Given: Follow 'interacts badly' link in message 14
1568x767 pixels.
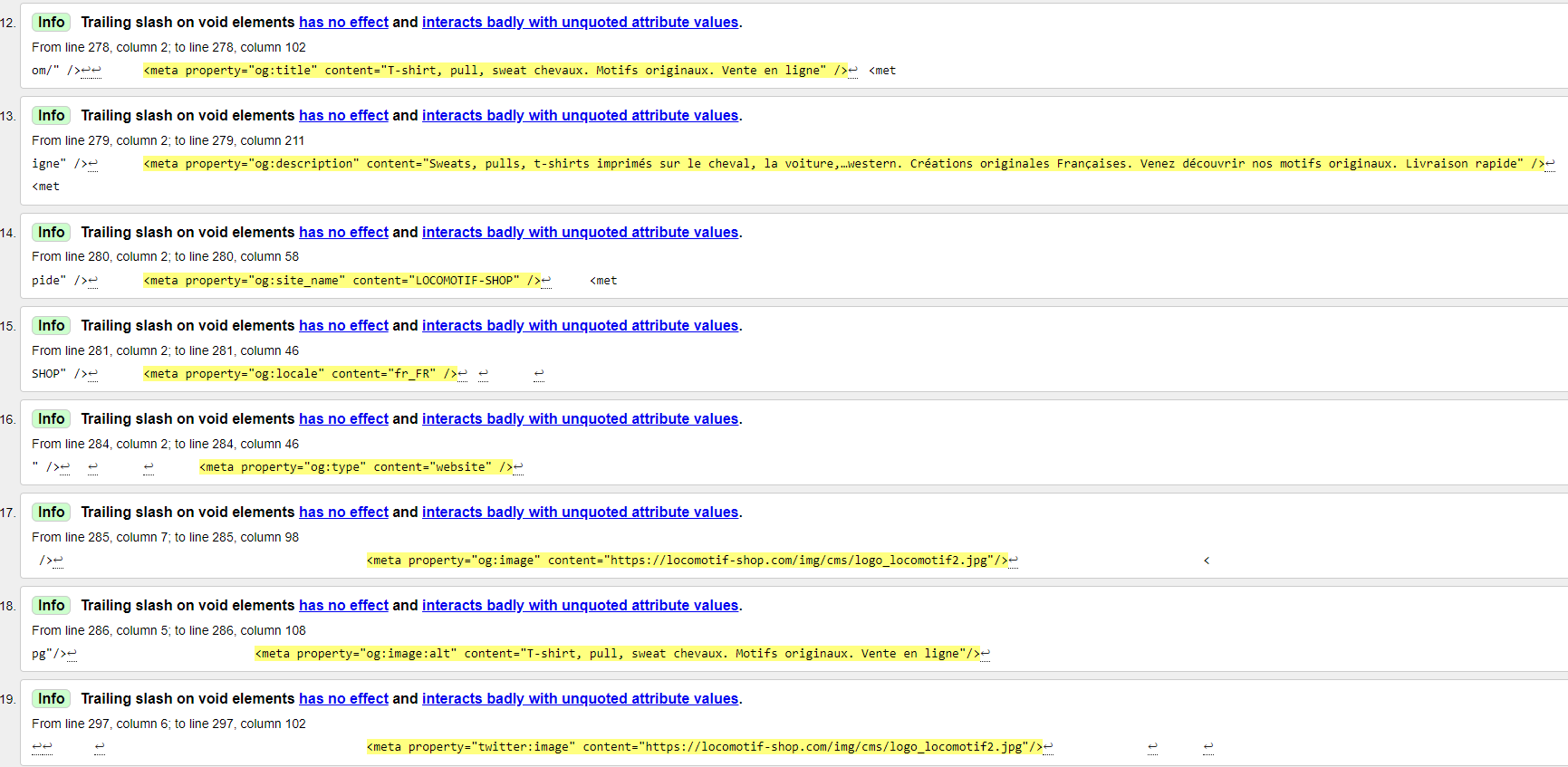Looking at the screenshot, I should coord(580,232).
